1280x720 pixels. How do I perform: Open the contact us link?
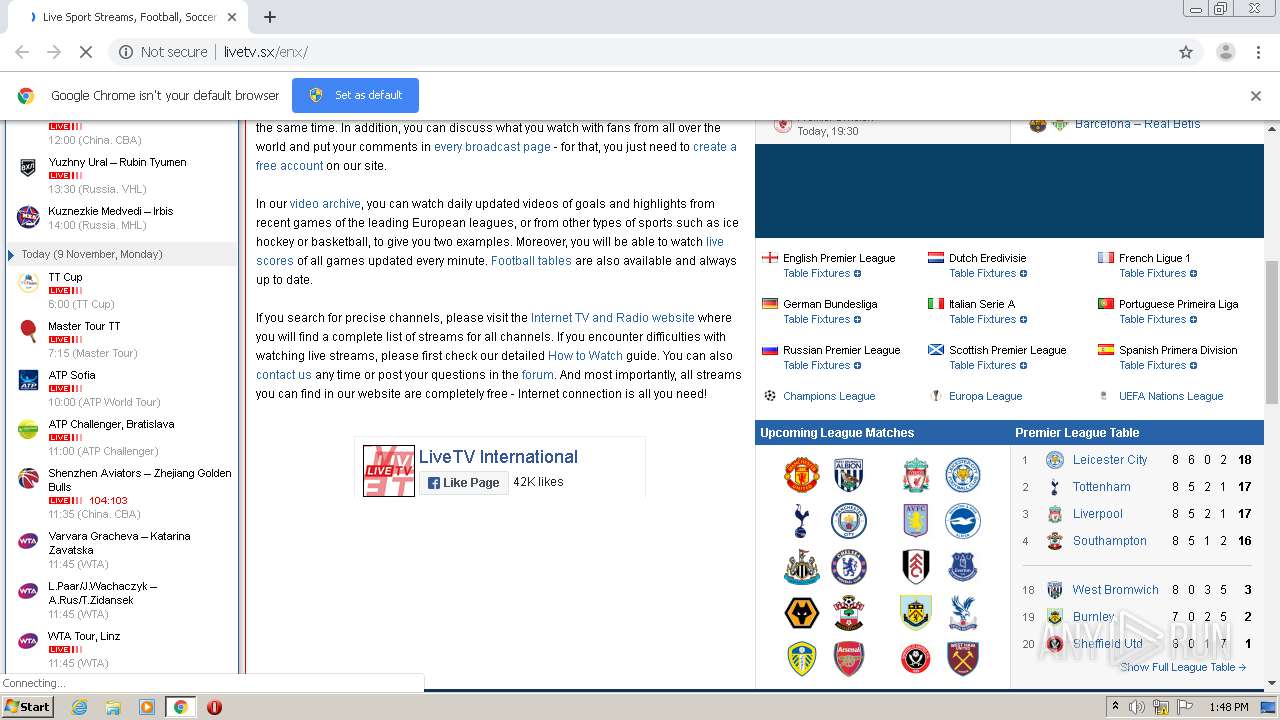pyautogui.click(x=284, y=375)
